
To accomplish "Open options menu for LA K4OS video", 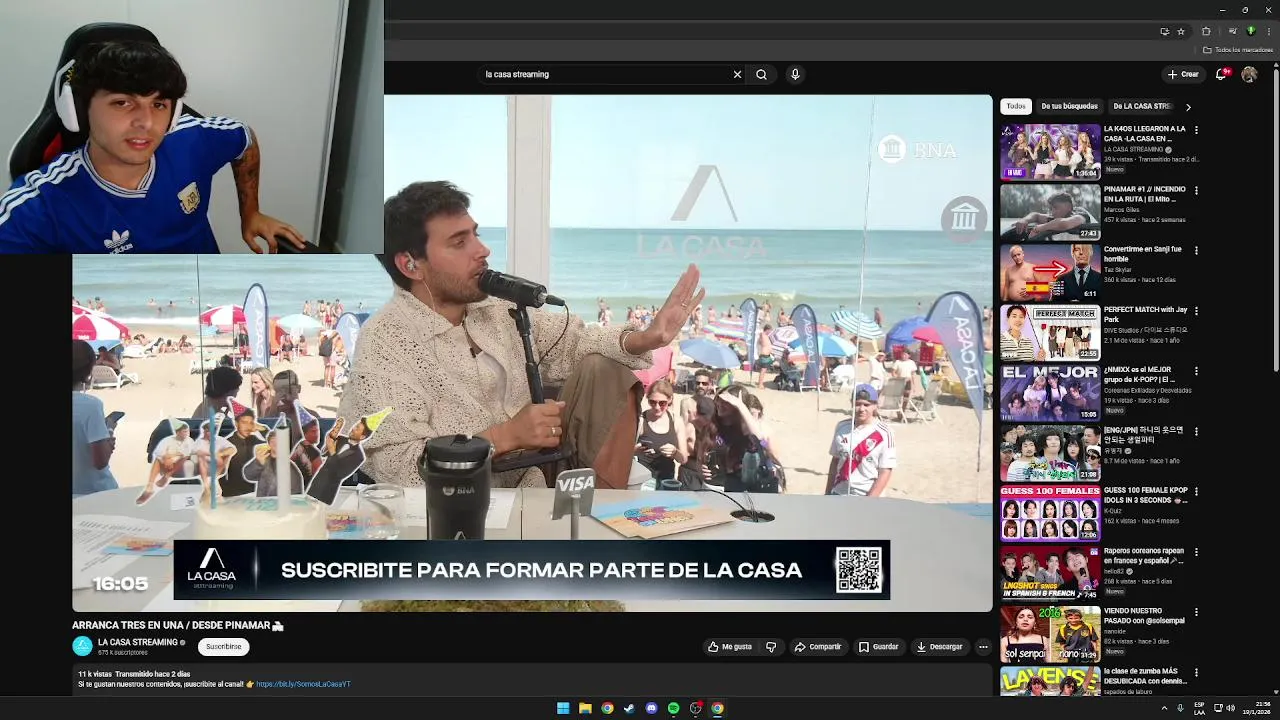I will (x=1196, y=130).
